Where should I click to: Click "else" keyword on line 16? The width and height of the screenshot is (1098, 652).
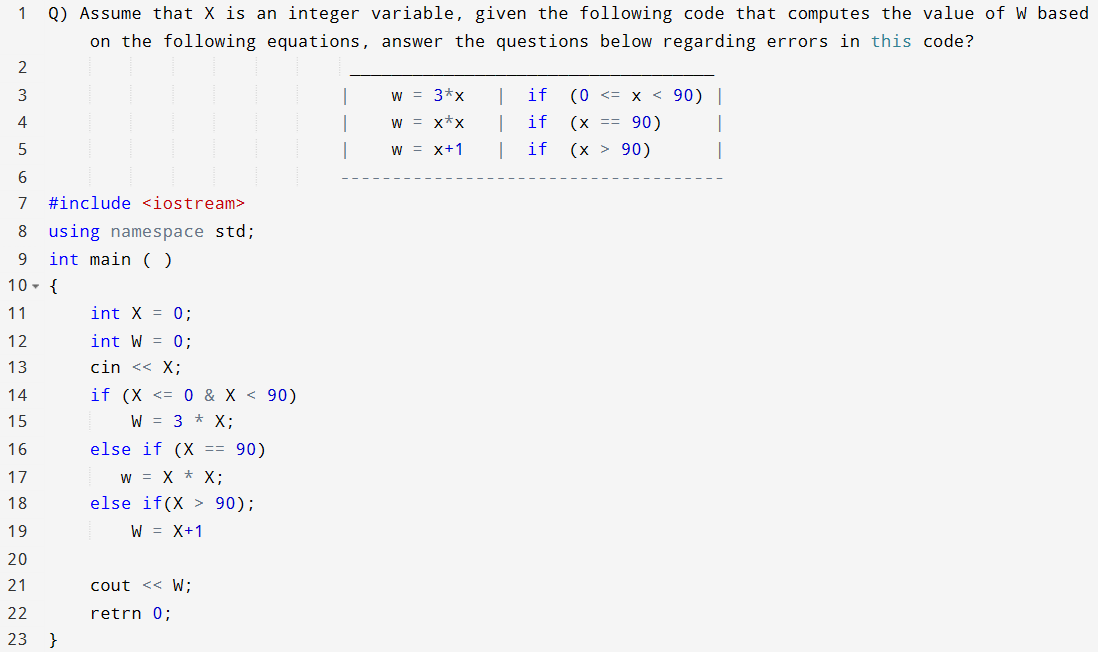click(x=110, y=449)
